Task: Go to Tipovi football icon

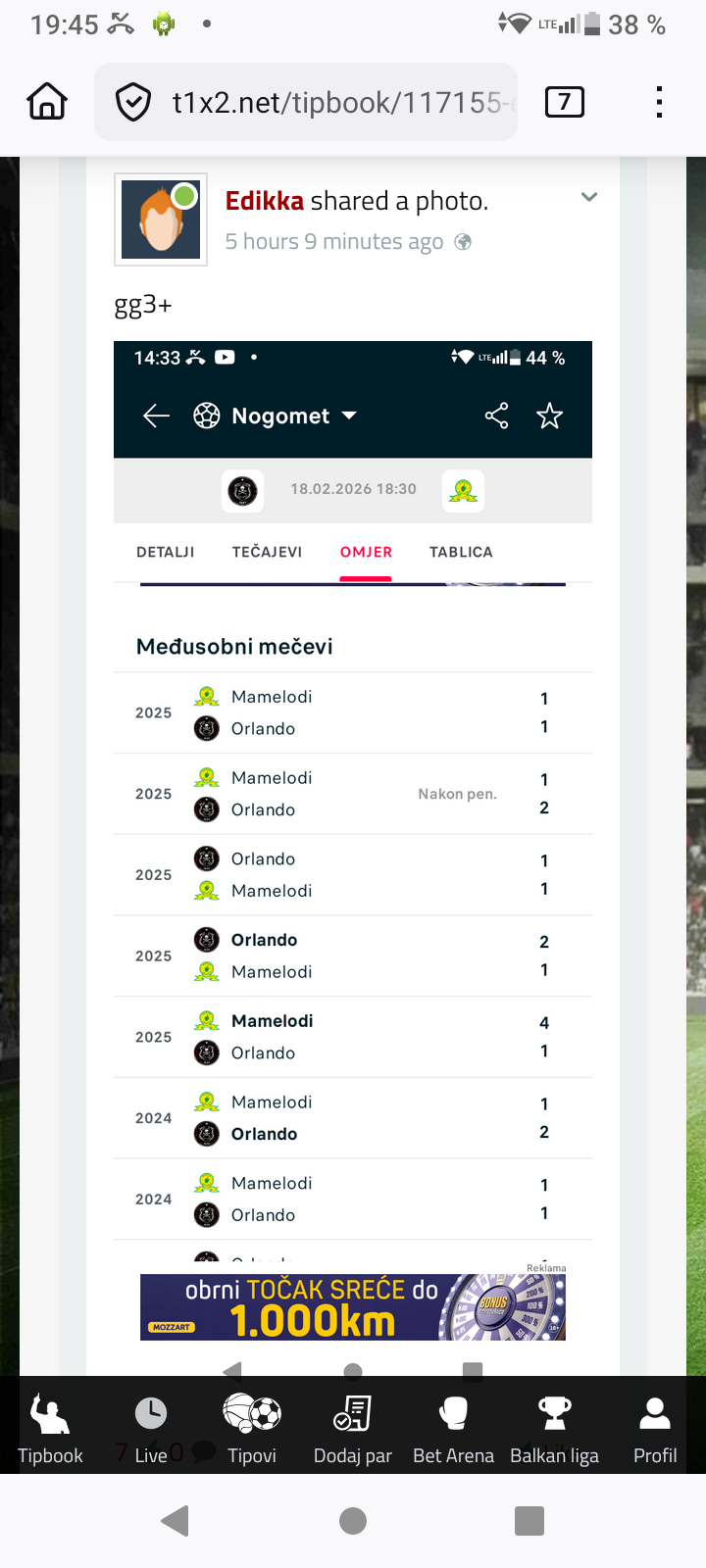Action: point(252,1429)
